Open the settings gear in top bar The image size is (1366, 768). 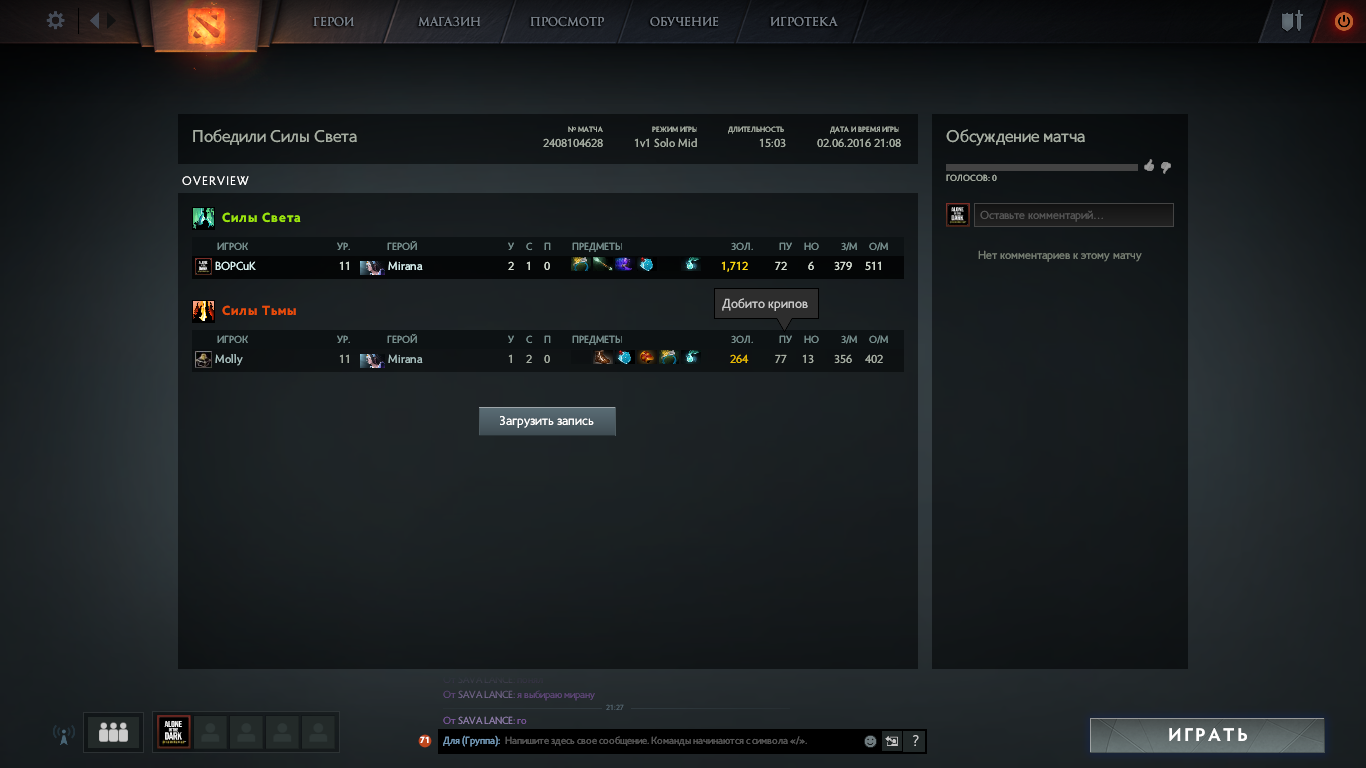55,20
